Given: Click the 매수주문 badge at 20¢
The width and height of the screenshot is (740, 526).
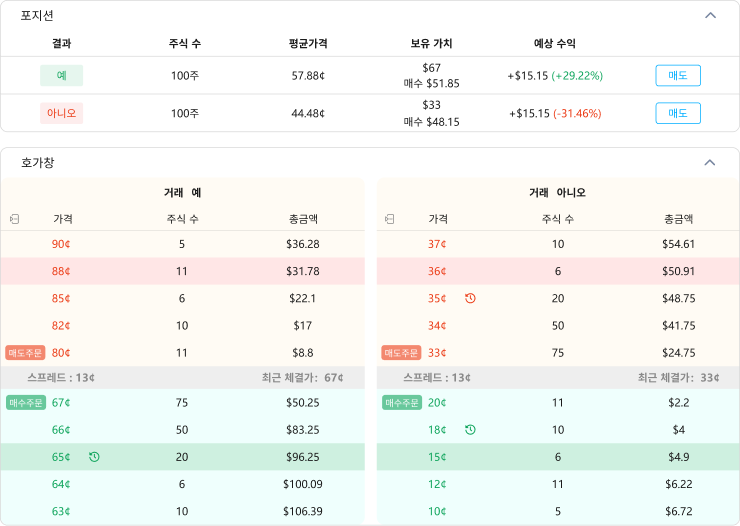Looking at the screenshot, I should [401, 403].
